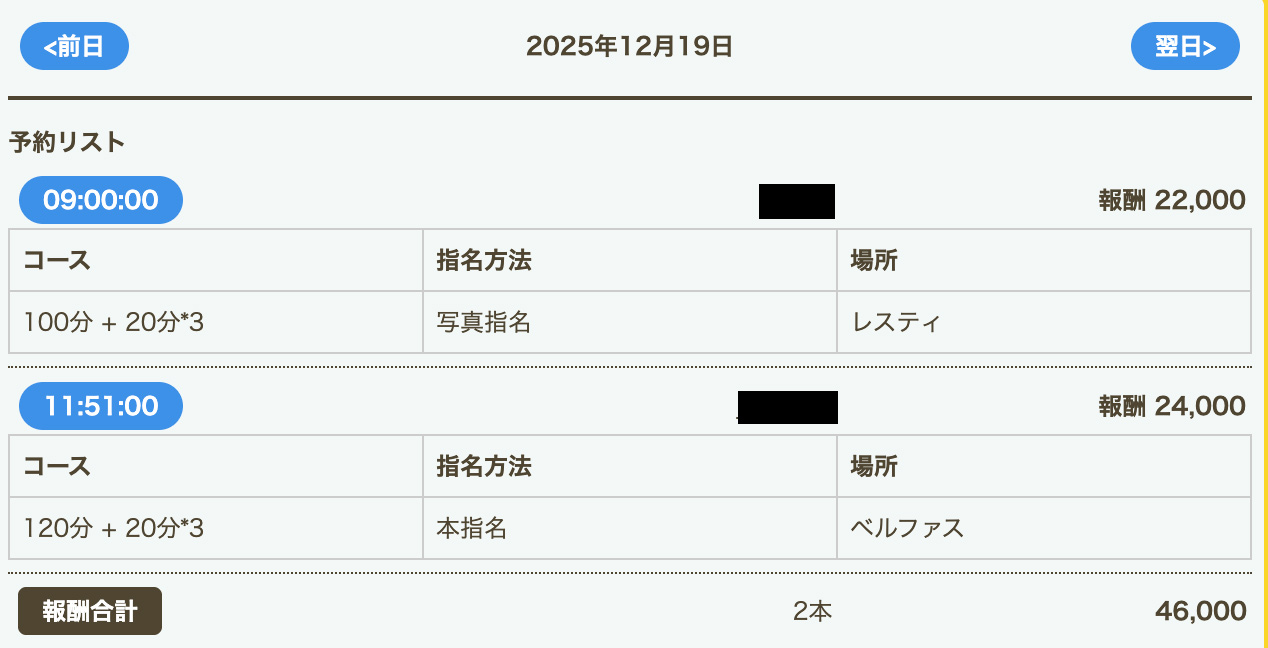This screenshot has height=648, width=1268.
Task: Go to the previous day (前日)
Action: click(x=74, y=46)
